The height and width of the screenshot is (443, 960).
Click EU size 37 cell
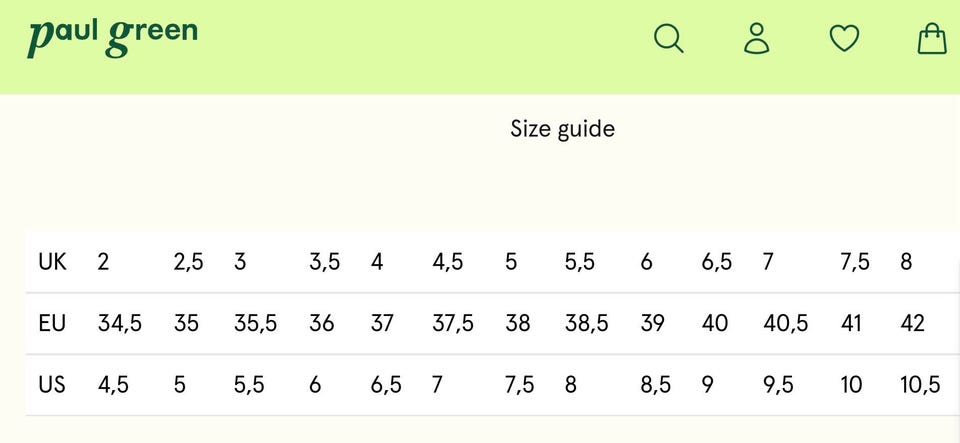click(x=382, y=323)
